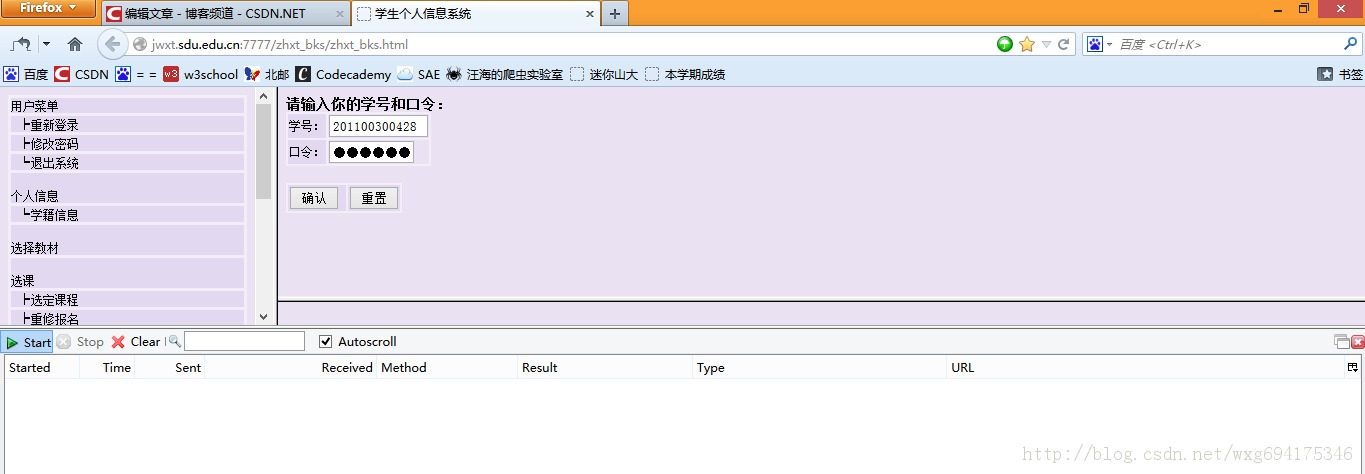Screen dimensions: 1365x474
Task: Select 学籍信息 in the left menu
Action: click(x=54, y=215)
